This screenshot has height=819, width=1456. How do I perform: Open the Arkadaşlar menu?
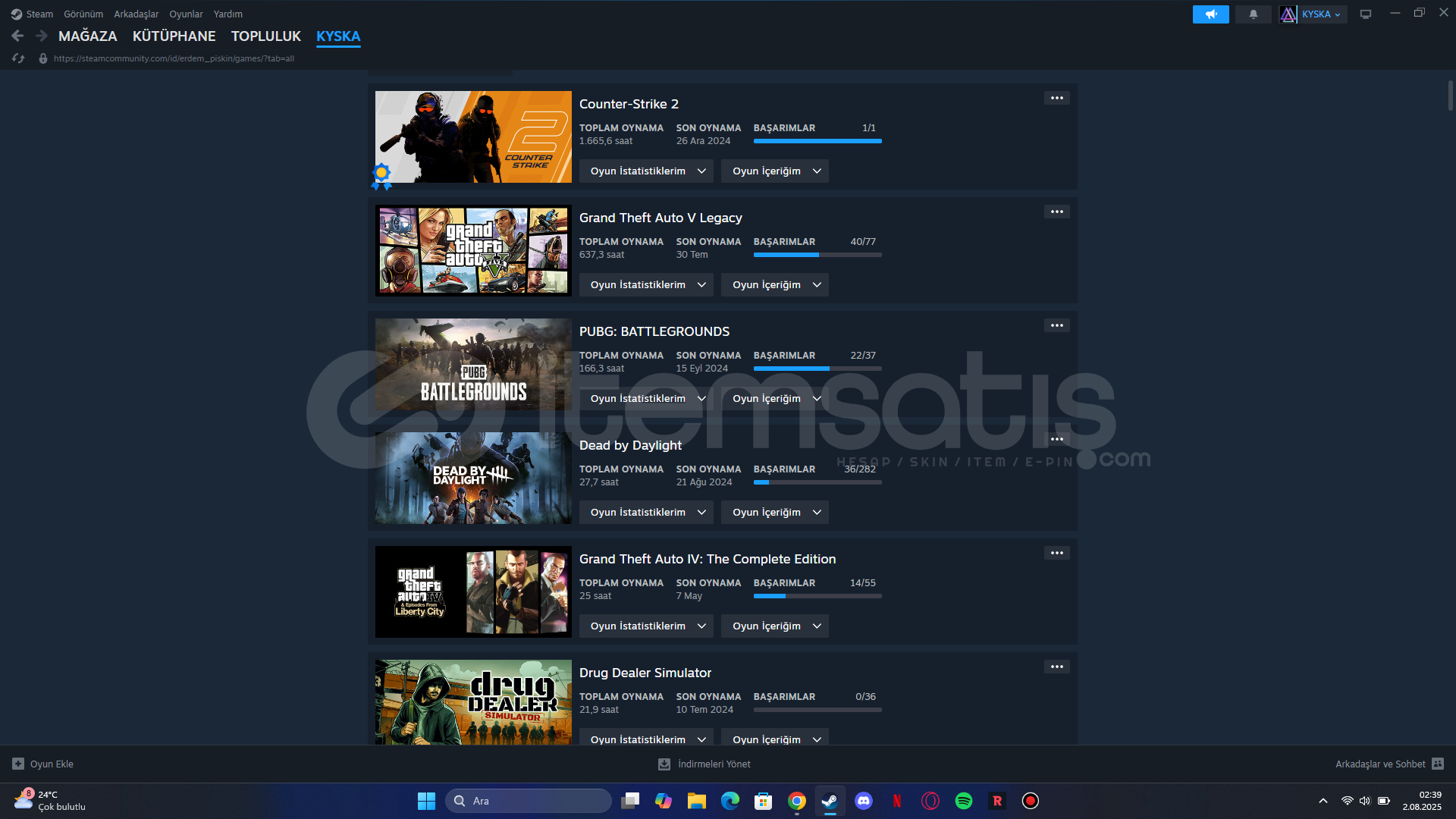tap(136, 14)
